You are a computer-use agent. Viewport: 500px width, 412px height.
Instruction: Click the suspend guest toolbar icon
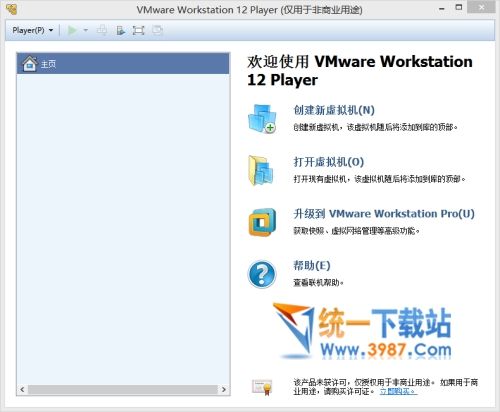[120, 30]
